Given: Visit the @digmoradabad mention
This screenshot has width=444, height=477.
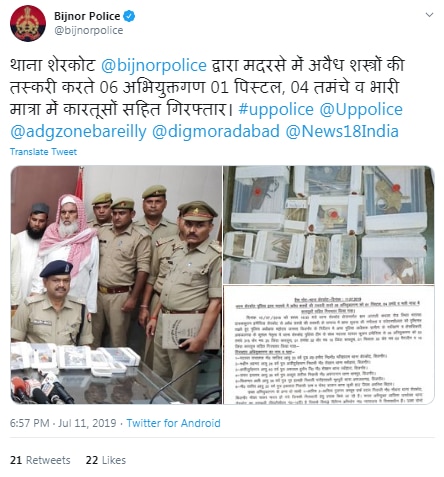Looking at the screenshot, I should [216, 131].
